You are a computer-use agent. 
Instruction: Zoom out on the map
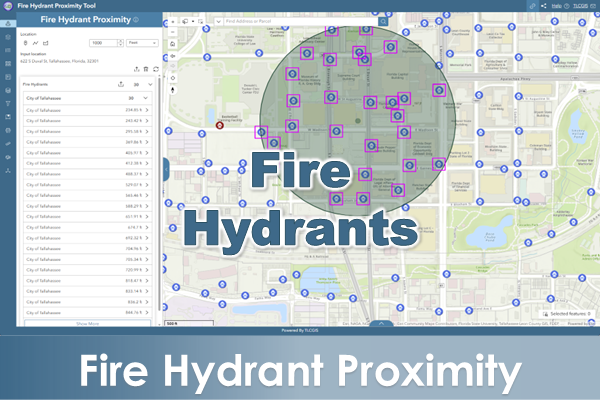(x=173, y=32)
